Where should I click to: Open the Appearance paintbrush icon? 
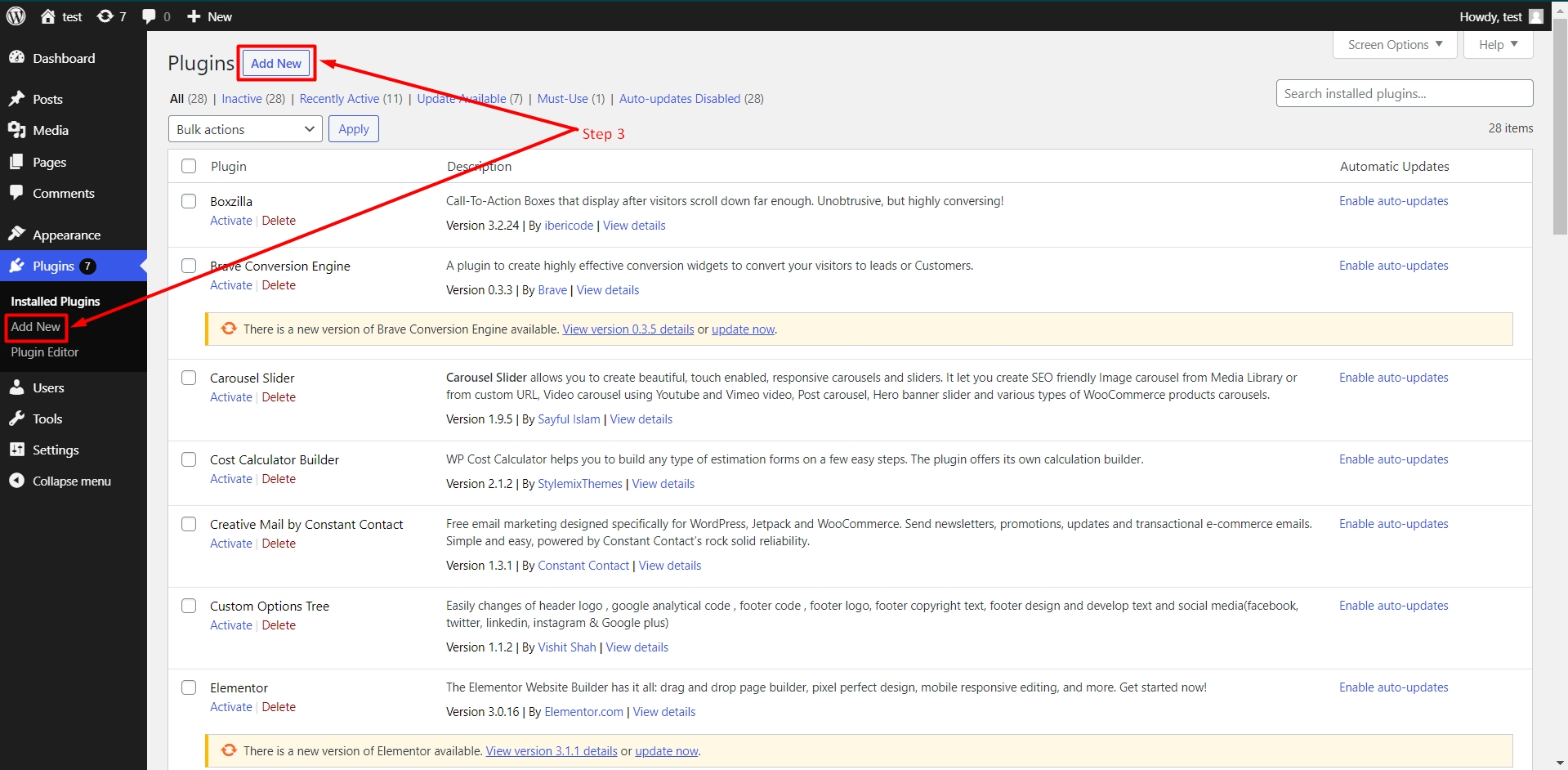(16, 235)
